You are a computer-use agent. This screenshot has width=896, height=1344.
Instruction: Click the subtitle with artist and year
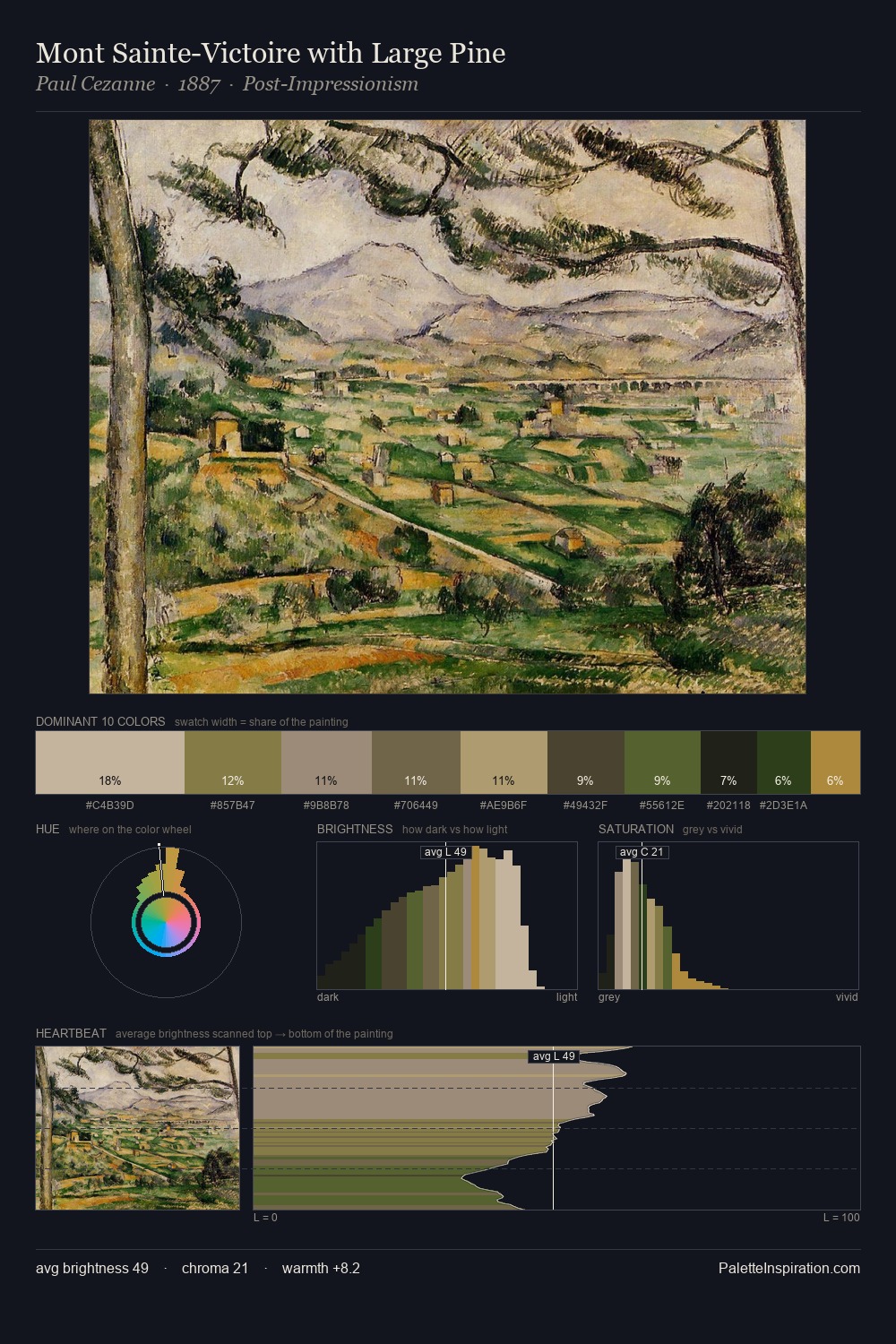[227, 84]
